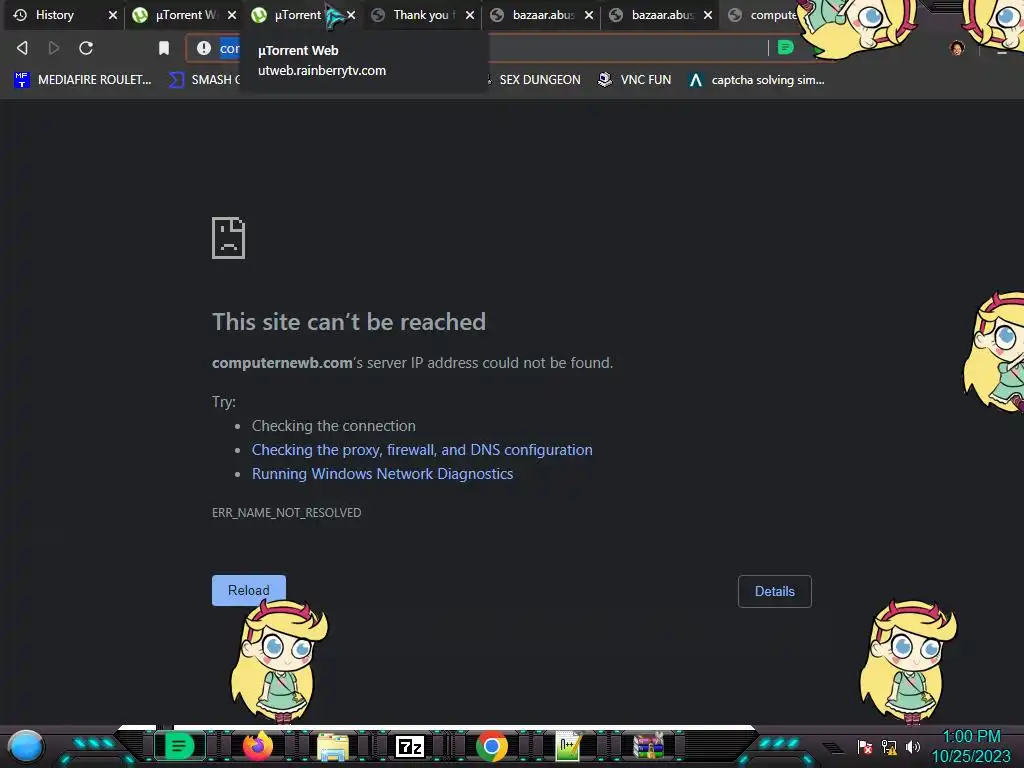1024x768 pixels.
Task: Open the Windows Start orb
Action: pos(26,746)
